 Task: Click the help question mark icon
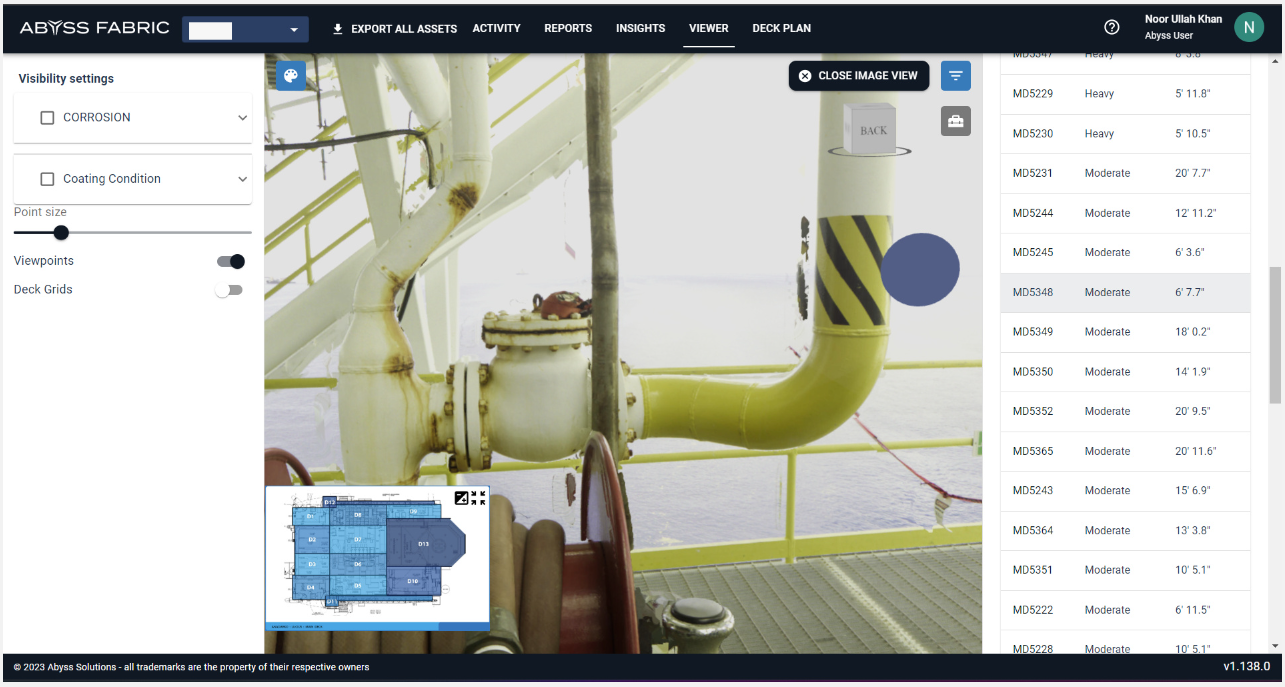pyautogui.click(x=1111, y=28)
